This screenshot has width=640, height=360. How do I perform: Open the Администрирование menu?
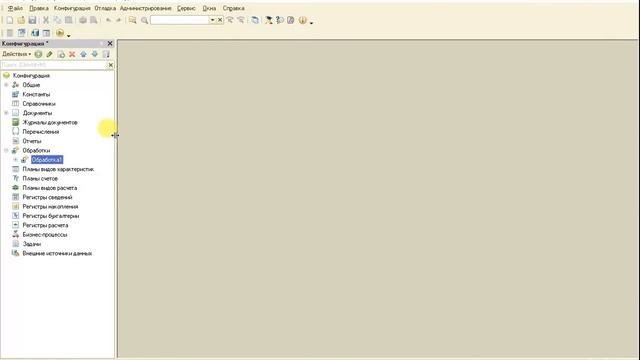(x=146, y=8)
